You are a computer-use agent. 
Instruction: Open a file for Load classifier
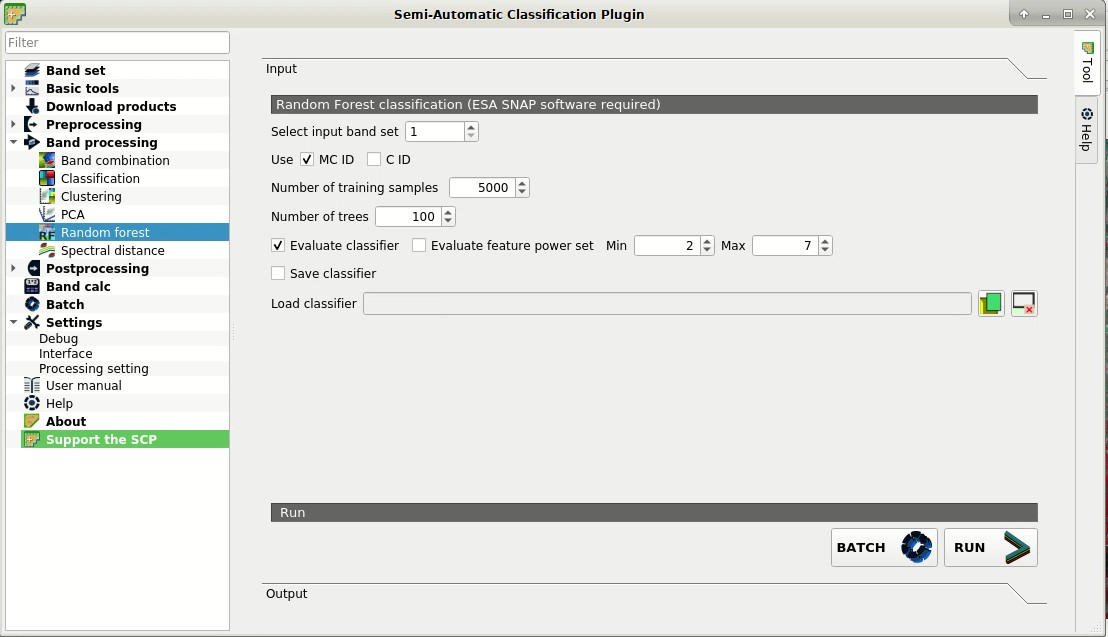[990, 303]
